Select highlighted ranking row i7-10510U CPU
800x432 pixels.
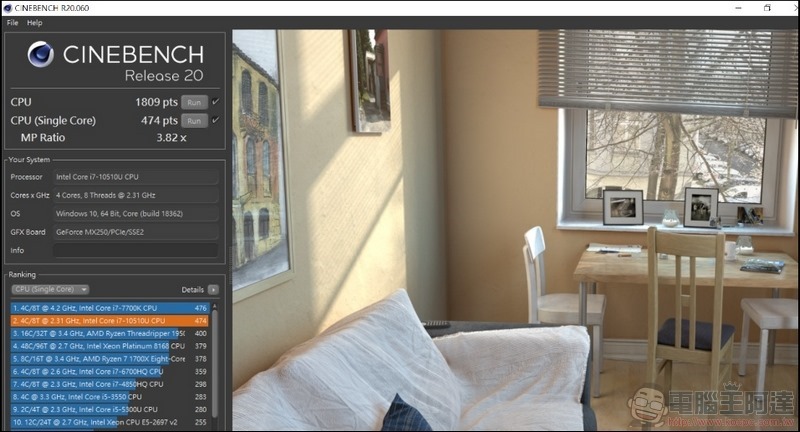point(110,321)
